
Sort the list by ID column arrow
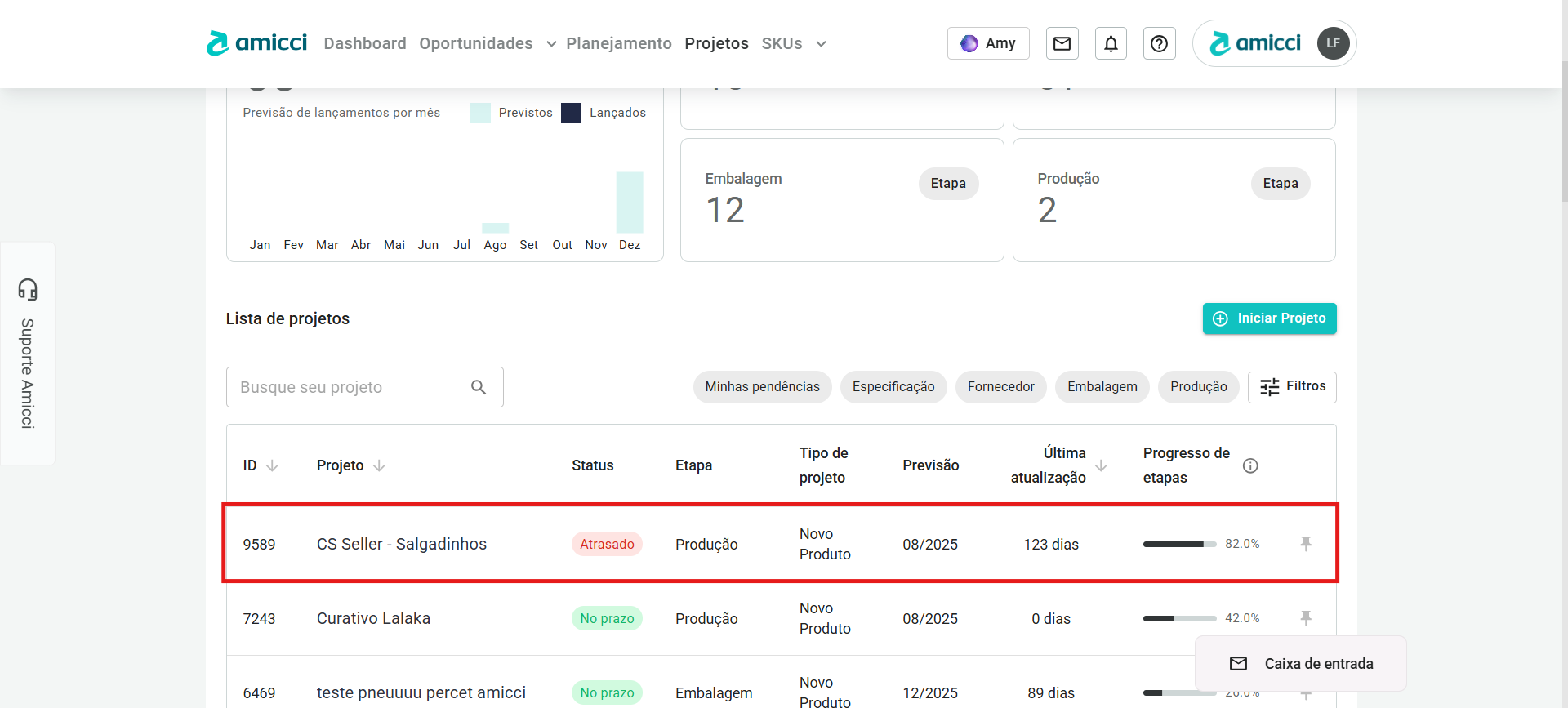272,465
